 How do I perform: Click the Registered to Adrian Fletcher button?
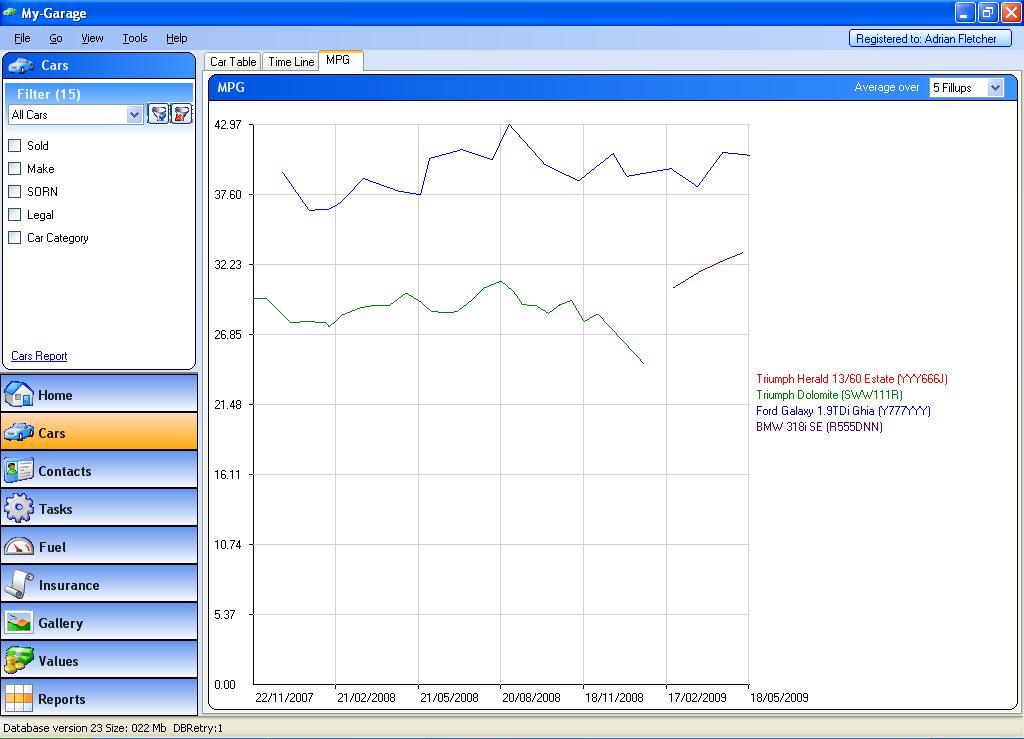(x=926, y=39)
